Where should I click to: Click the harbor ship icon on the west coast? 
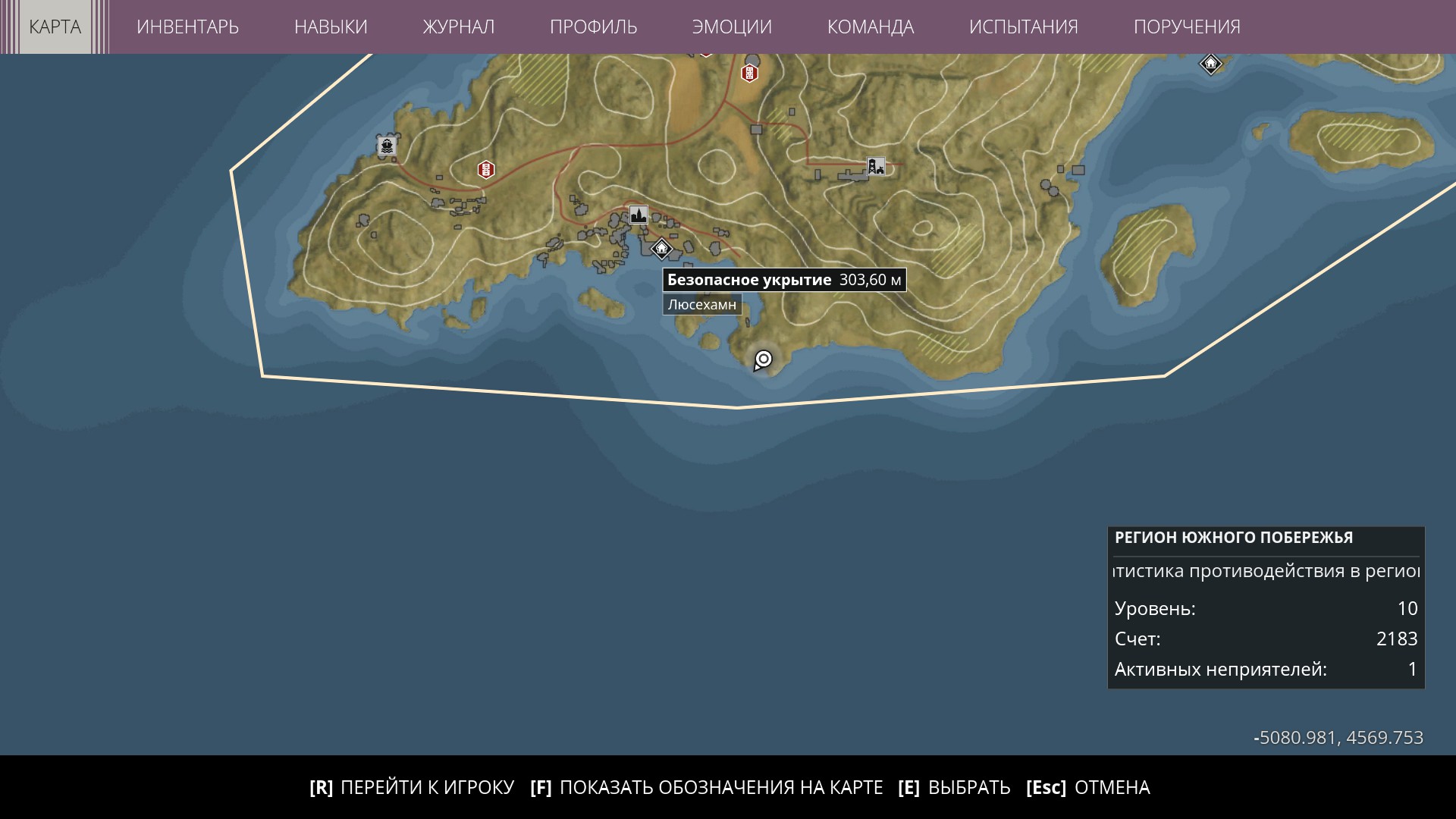click(388, 146)
